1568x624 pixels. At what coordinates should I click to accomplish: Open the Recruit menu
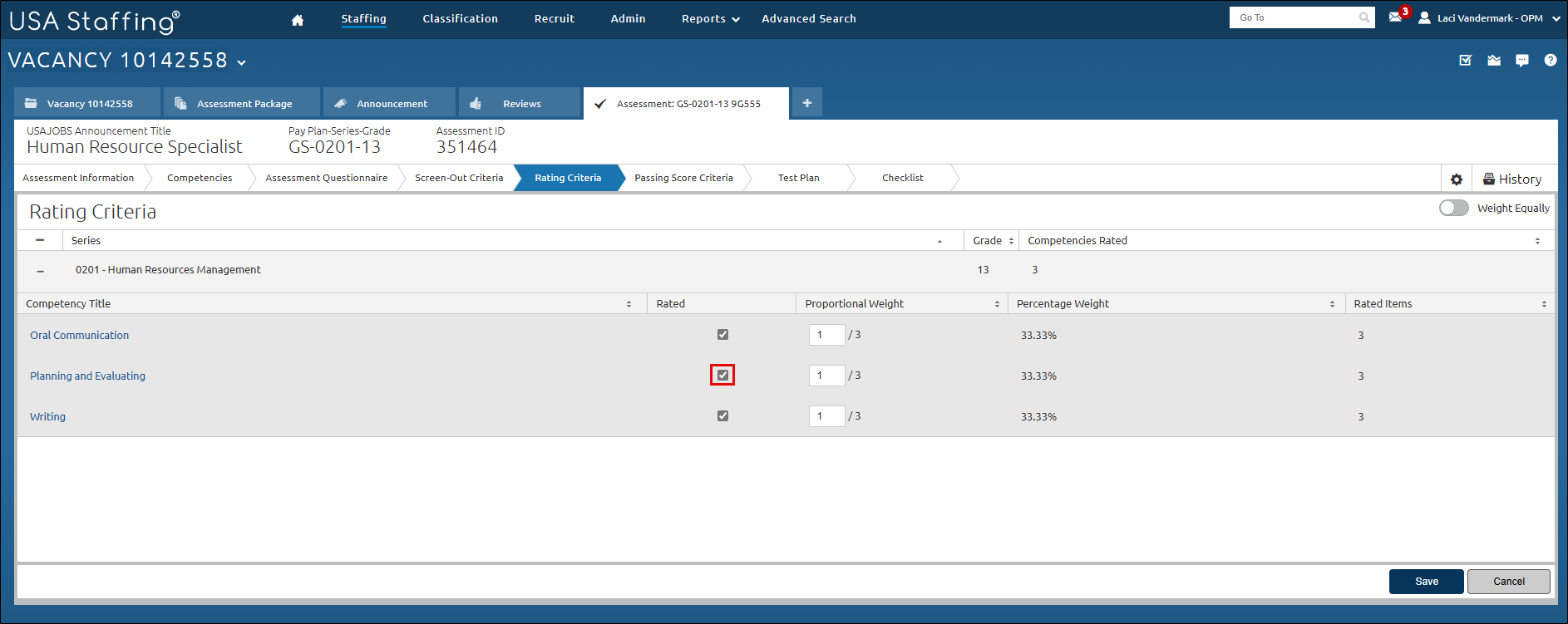point(555,19)
